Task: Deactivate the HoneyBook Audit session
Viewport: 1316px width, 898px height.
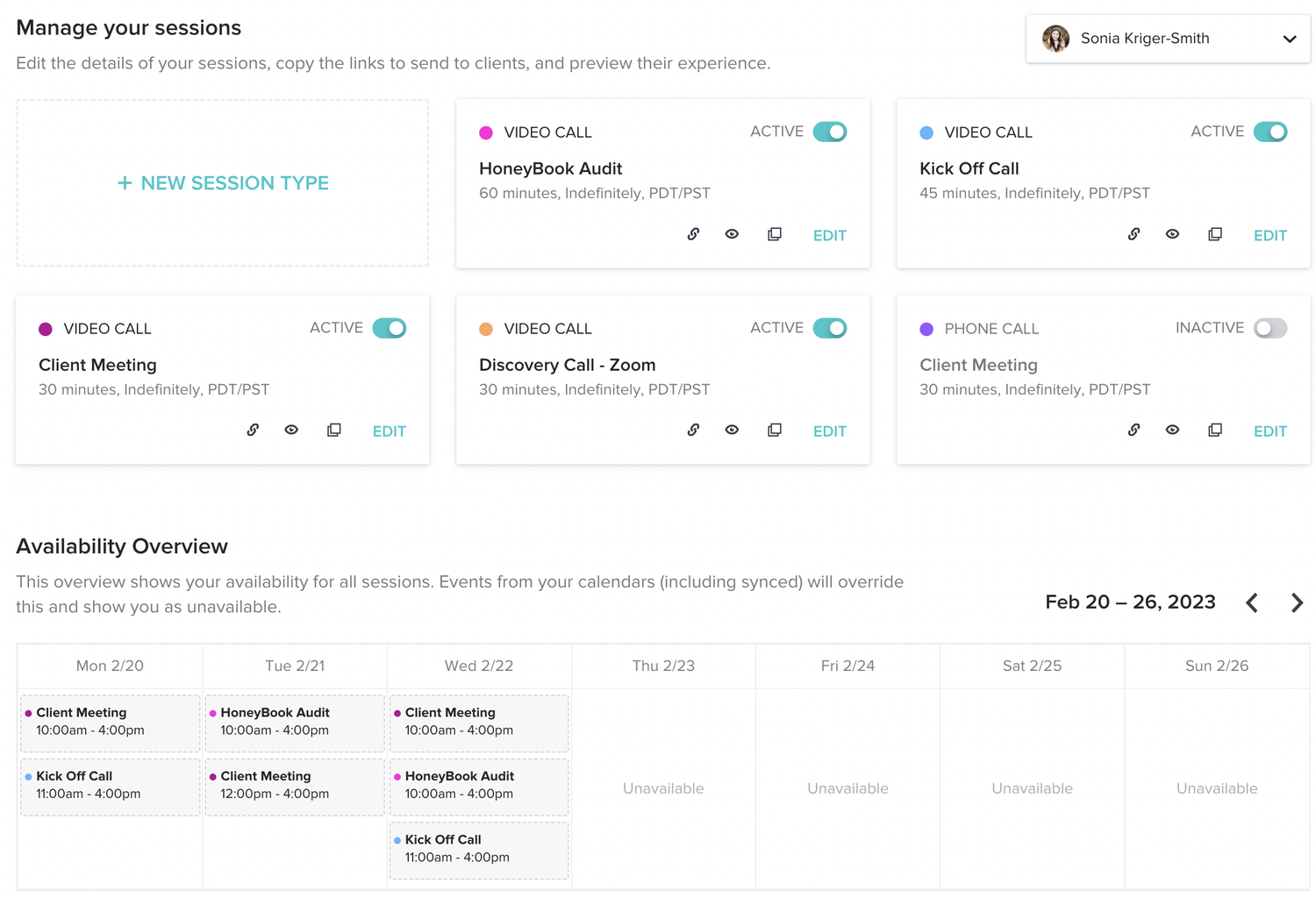Action: (x=830, y=132)
